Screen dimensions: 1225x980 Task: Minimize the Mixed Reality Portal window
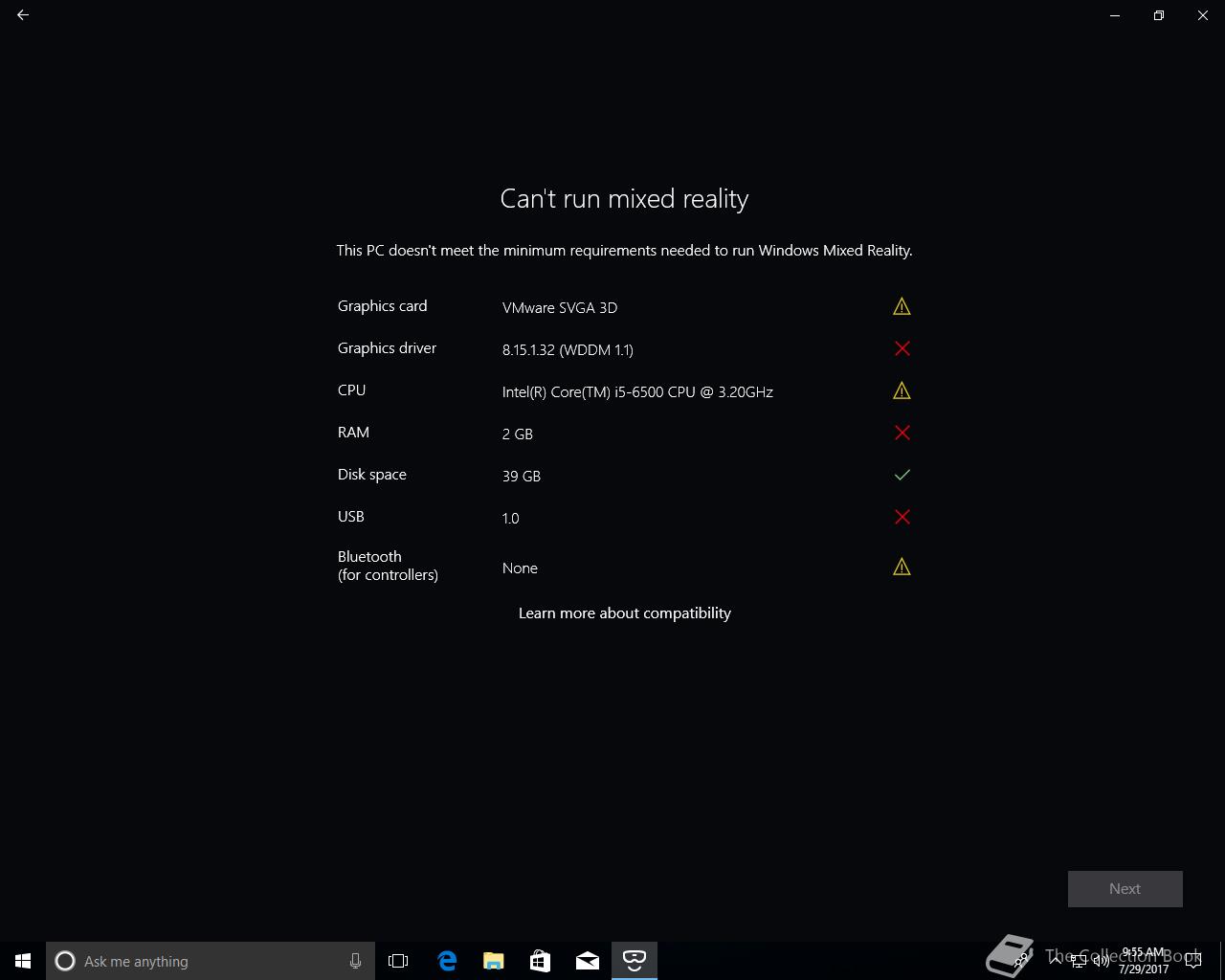pos(1115,15)
